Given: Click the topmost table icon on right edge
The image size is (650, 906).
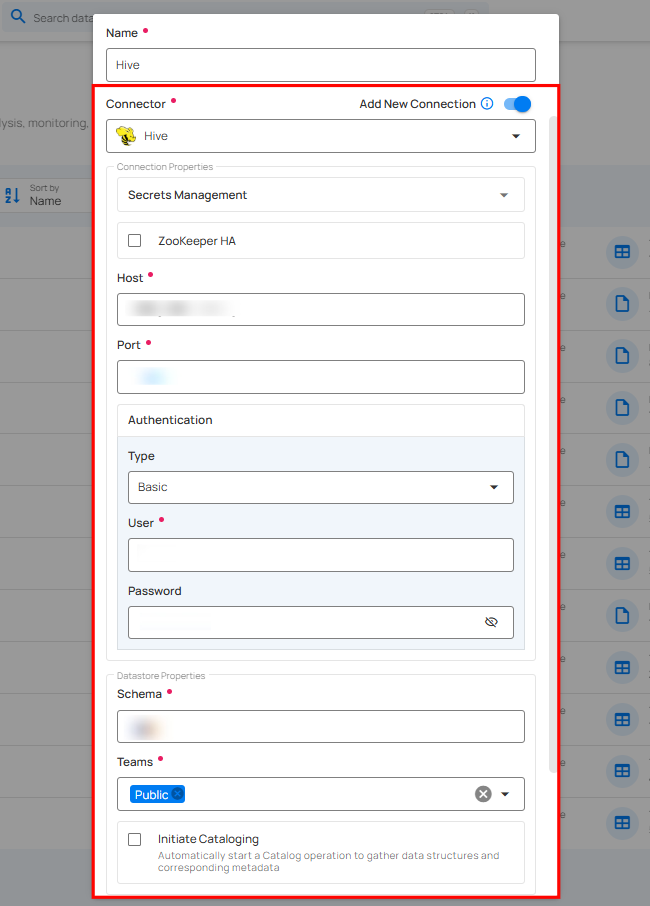Looking at the screenshot, I should pyautogui.click(x=622, y=252).
